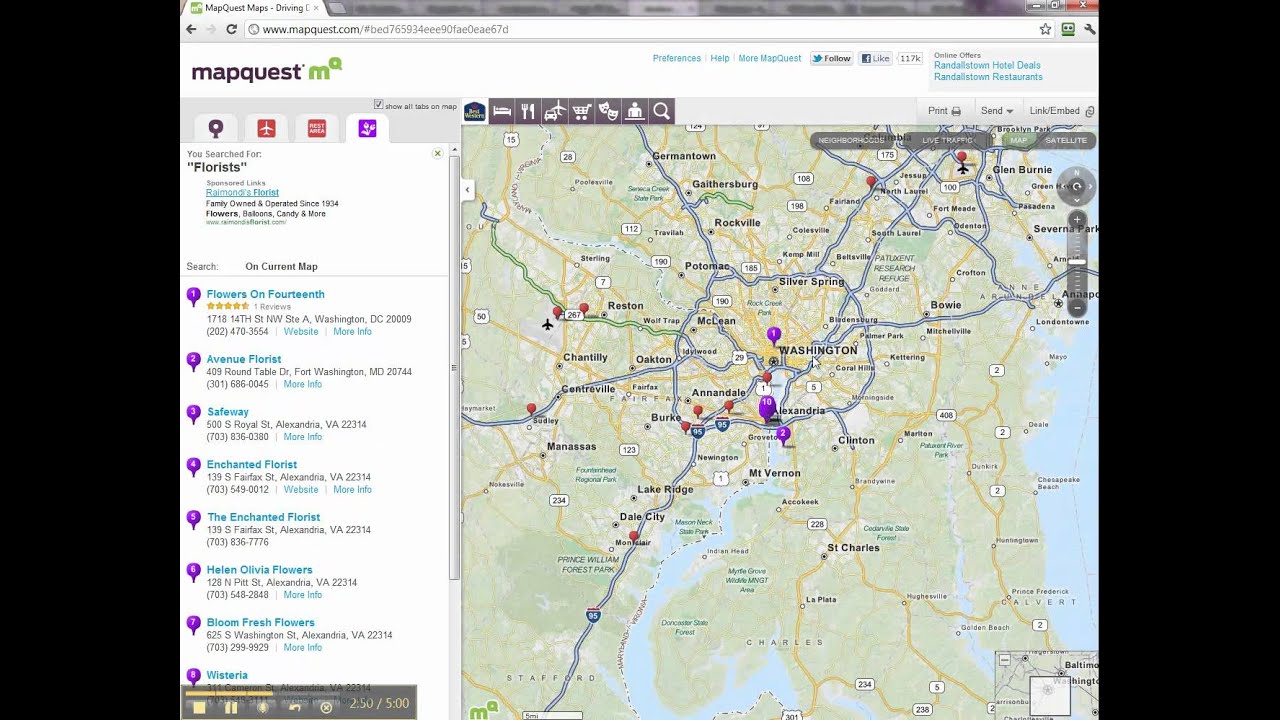Stop the screen recording
The height and width of the screenshot is (720, 1280).
click(199, 707)
